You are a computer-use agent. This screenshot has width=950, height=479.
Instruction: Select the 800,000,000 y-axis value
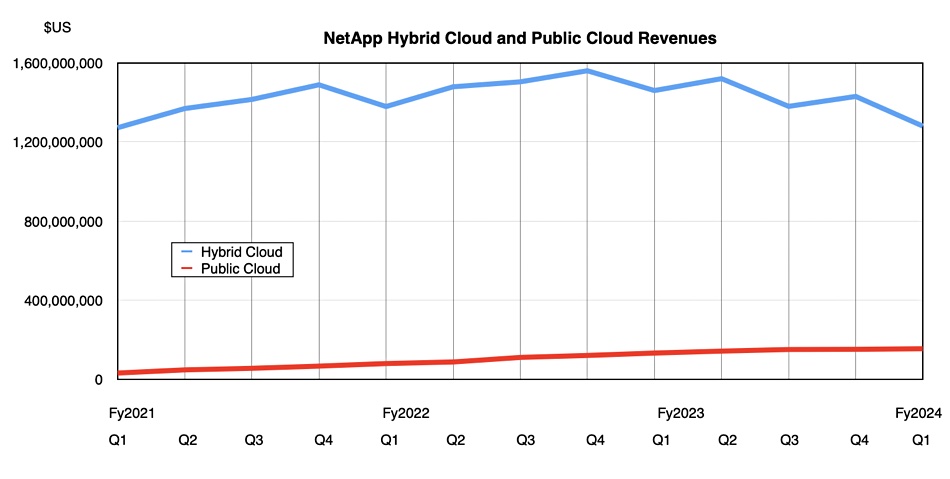(64, 222)
